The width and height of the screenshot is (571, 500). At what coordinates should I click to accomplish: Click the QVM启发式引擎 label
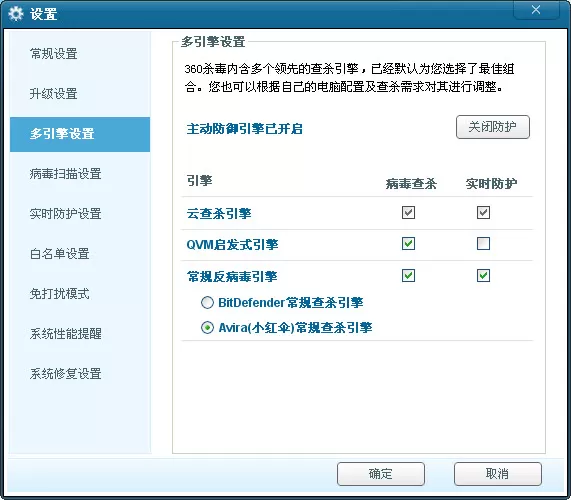click(x=232, y=244)
